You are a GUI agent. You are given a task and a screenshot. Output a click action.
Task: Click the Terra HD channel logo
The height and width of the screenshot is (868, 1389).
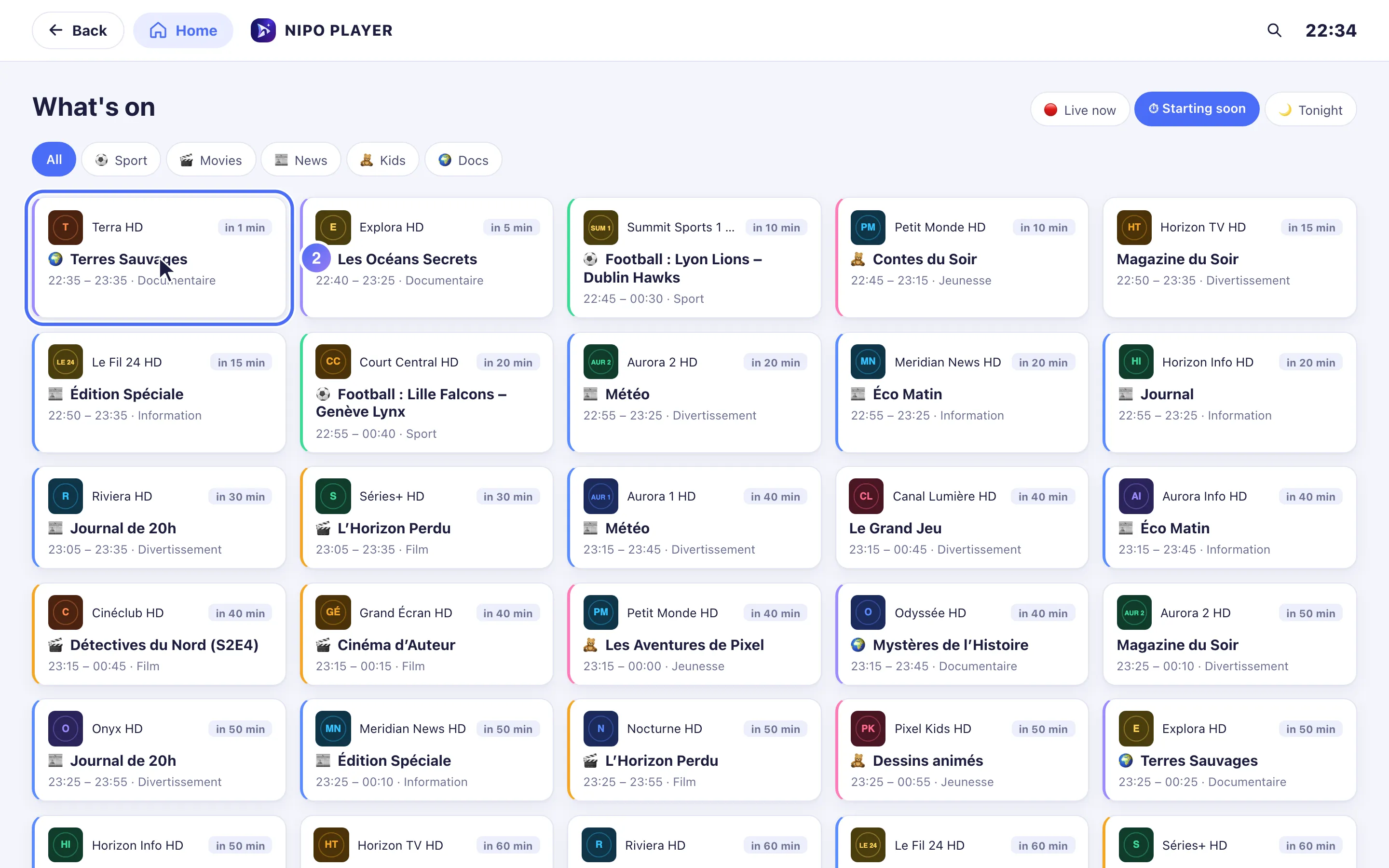(66, 227)
